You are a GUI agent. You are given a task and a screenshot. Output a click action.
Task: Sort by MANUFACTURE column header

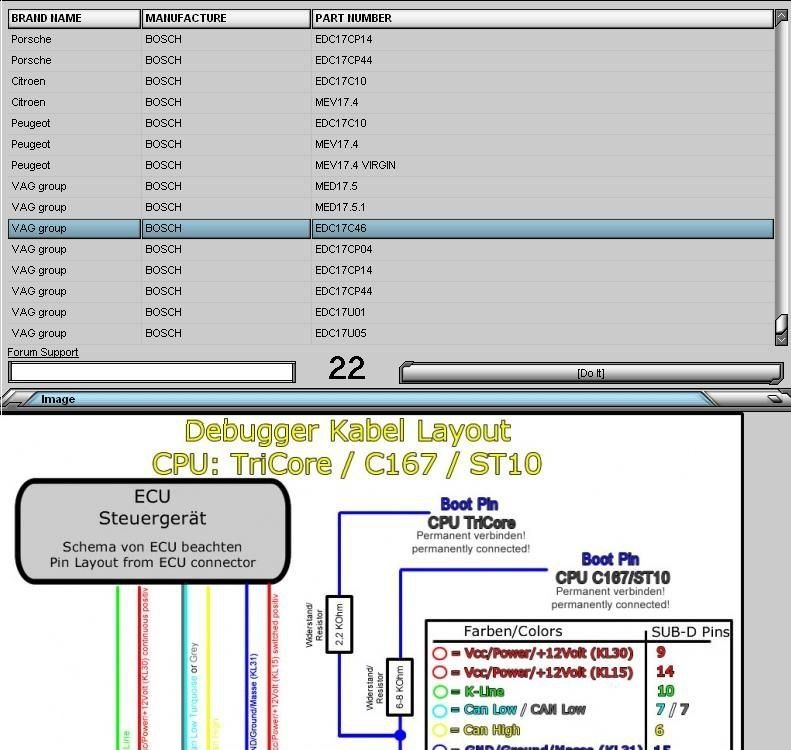coord(226,18)
